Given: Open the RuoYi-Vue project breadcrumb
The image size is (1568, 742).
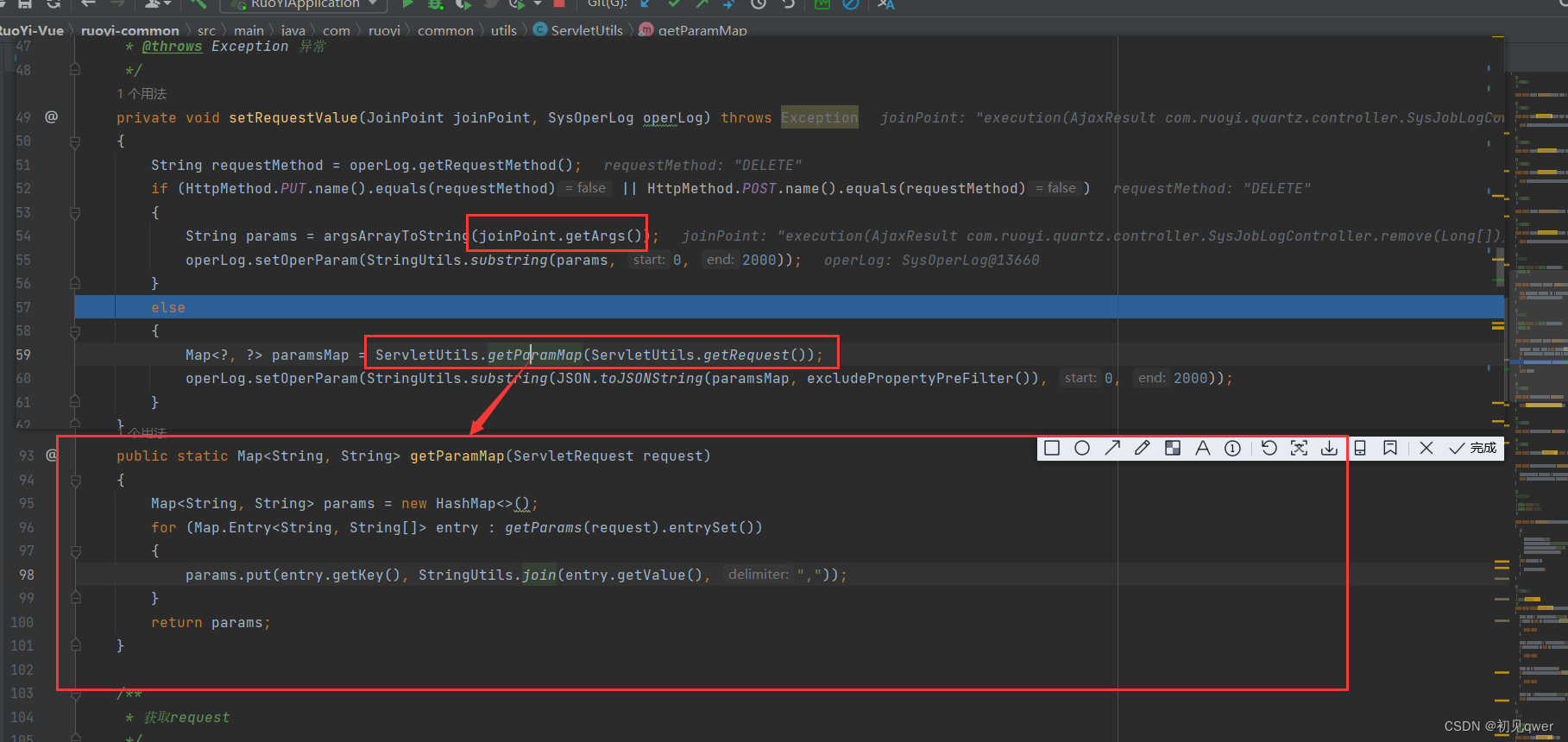Looking at the screenshot, I should pos(32,30).
